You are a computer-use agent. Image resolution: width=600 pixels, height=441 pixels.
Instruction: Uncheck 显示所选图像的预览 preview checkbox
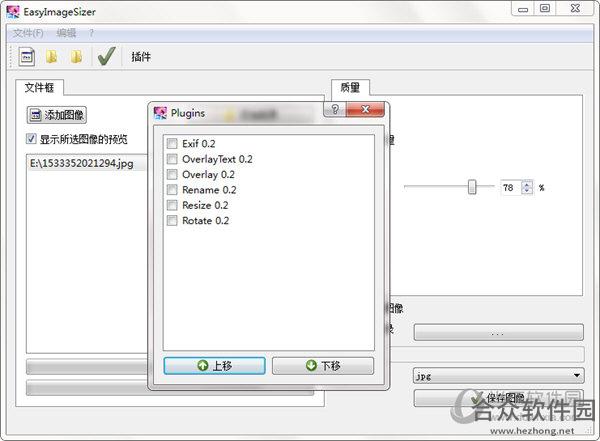(31, 139)
